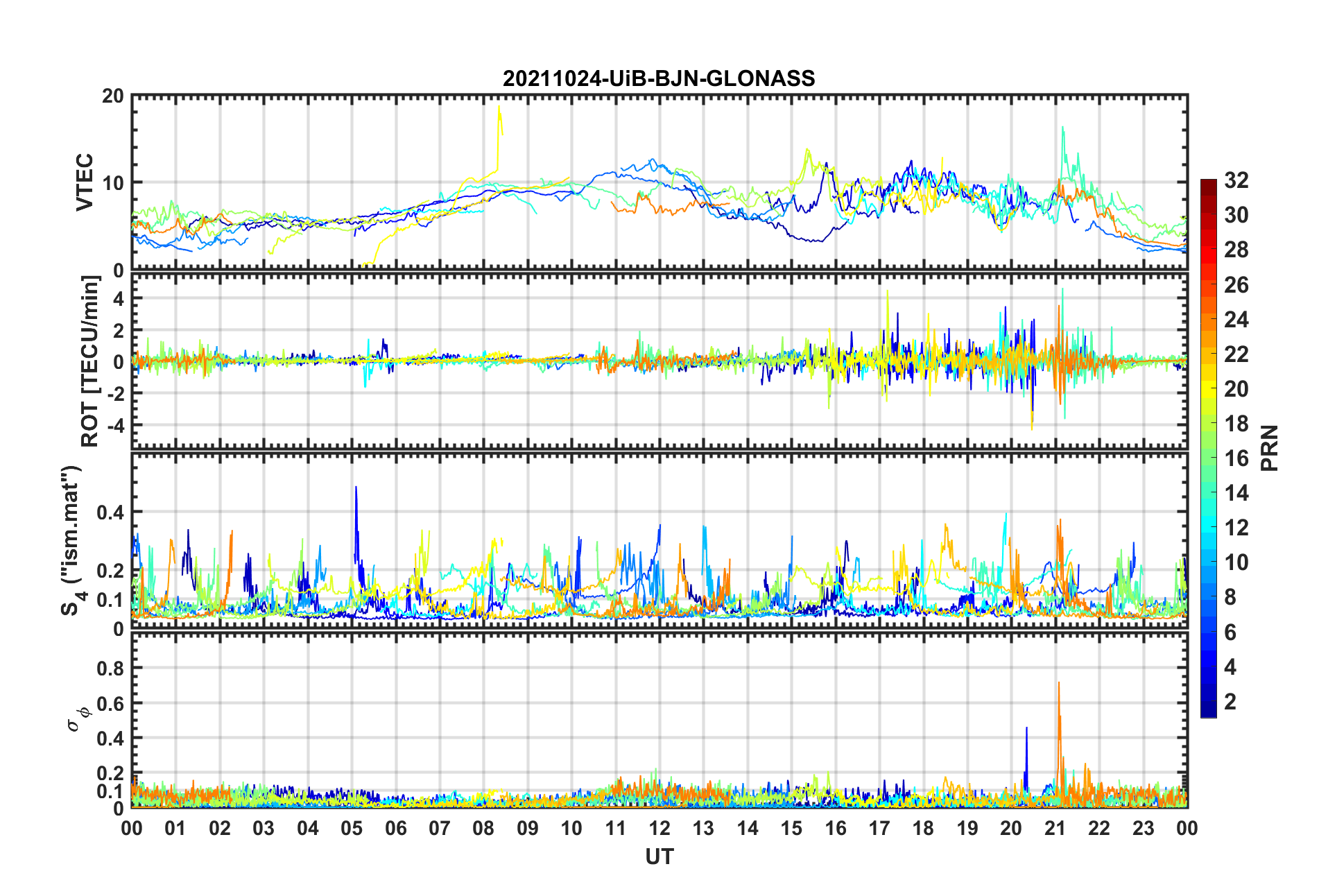Select x-axis hour tick 09
1319x896 pixels.
[x=528, y=828]
